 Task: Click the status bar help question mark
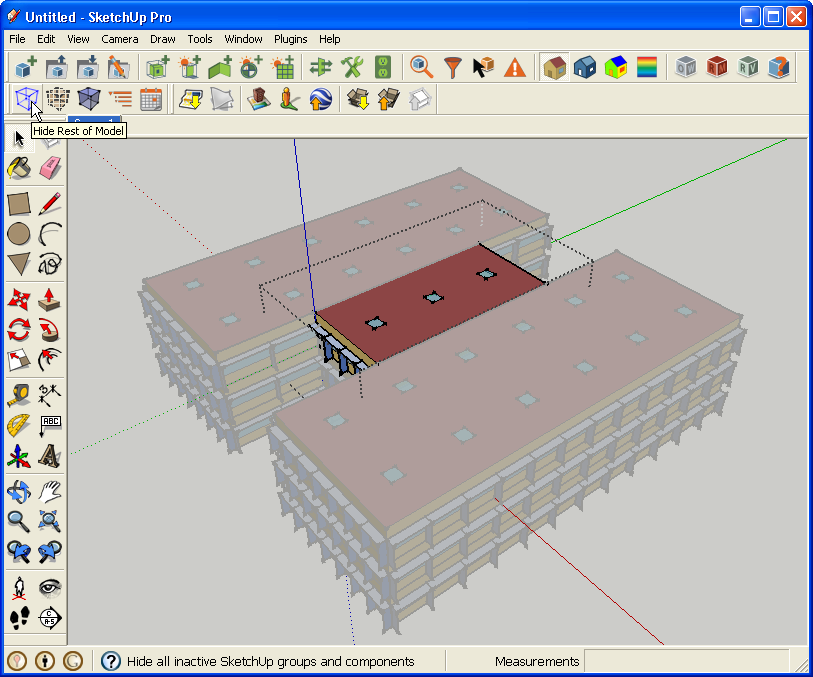click(110, 661)
